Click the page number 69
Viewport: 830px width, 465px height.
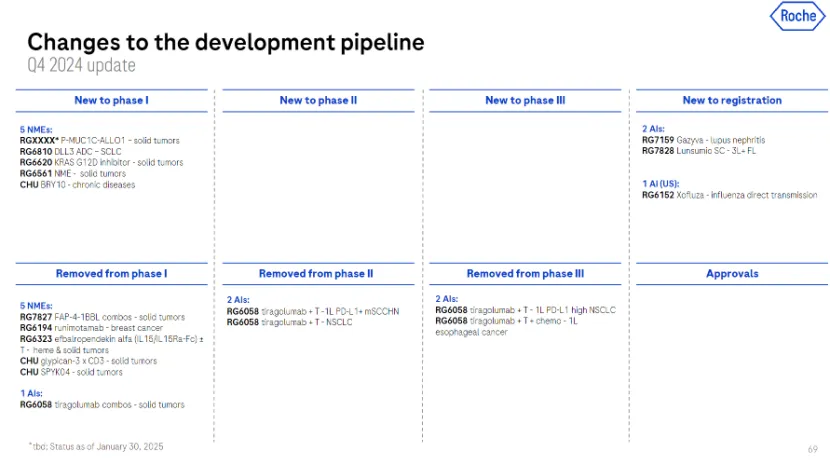click(x=812, y=449)
